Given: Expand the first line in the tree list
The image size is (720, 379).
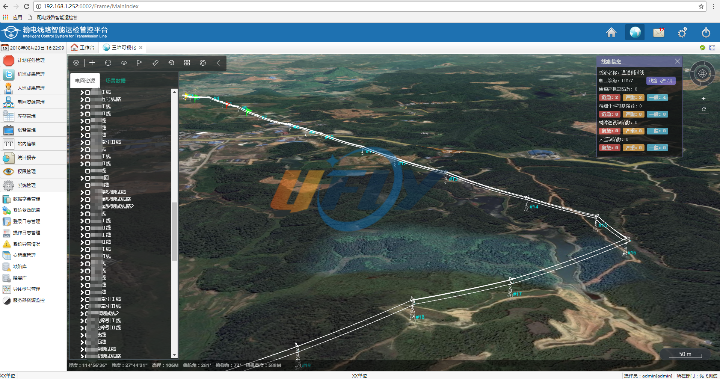Looking at the screenshot, I should (82, 92).
